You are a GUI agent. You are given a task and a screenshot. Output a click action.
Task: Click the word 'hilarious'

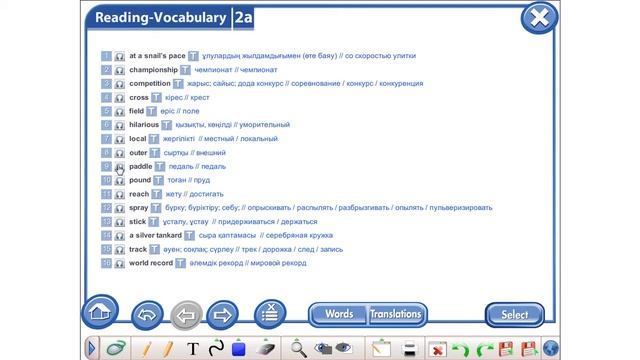pyautogui.click(x=144, y=124)
